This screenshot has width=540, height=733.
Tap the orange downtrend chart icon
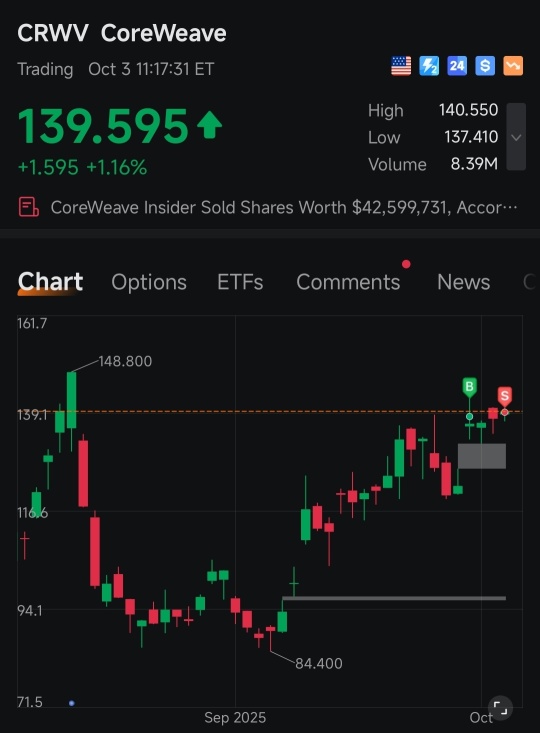(513, 66)
